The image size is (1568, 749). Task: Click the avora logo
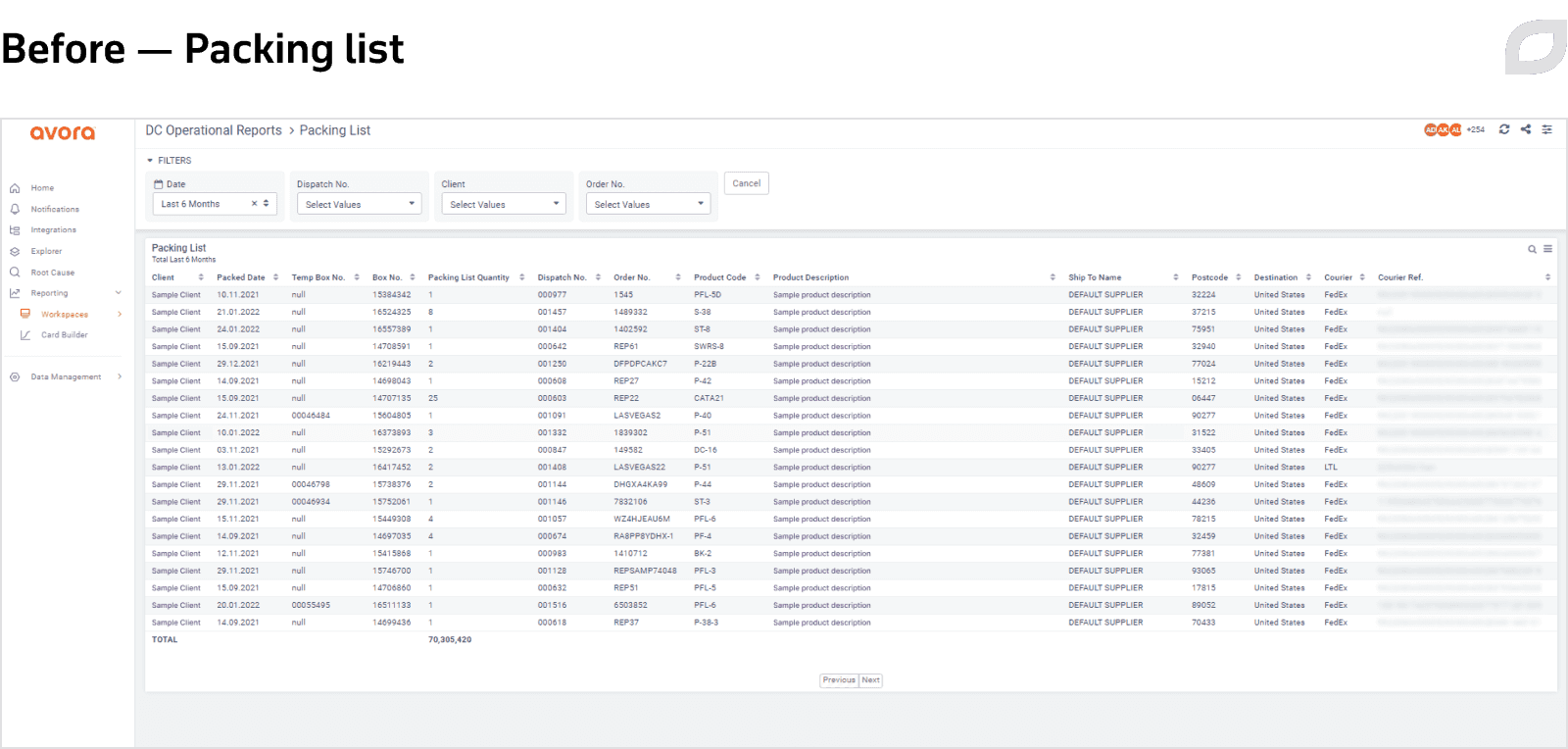coord(63,132)
